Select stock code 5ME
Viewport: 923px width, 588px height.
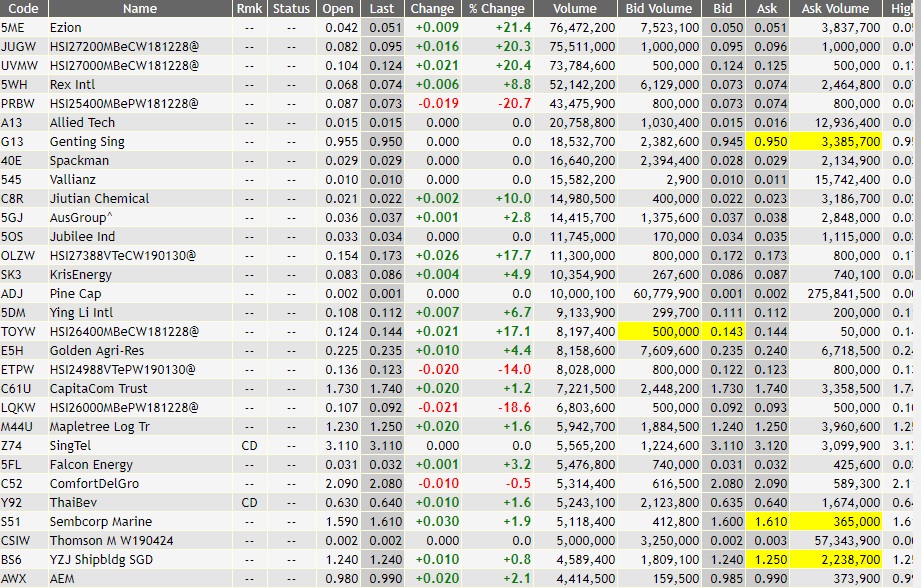coord(12,28)
